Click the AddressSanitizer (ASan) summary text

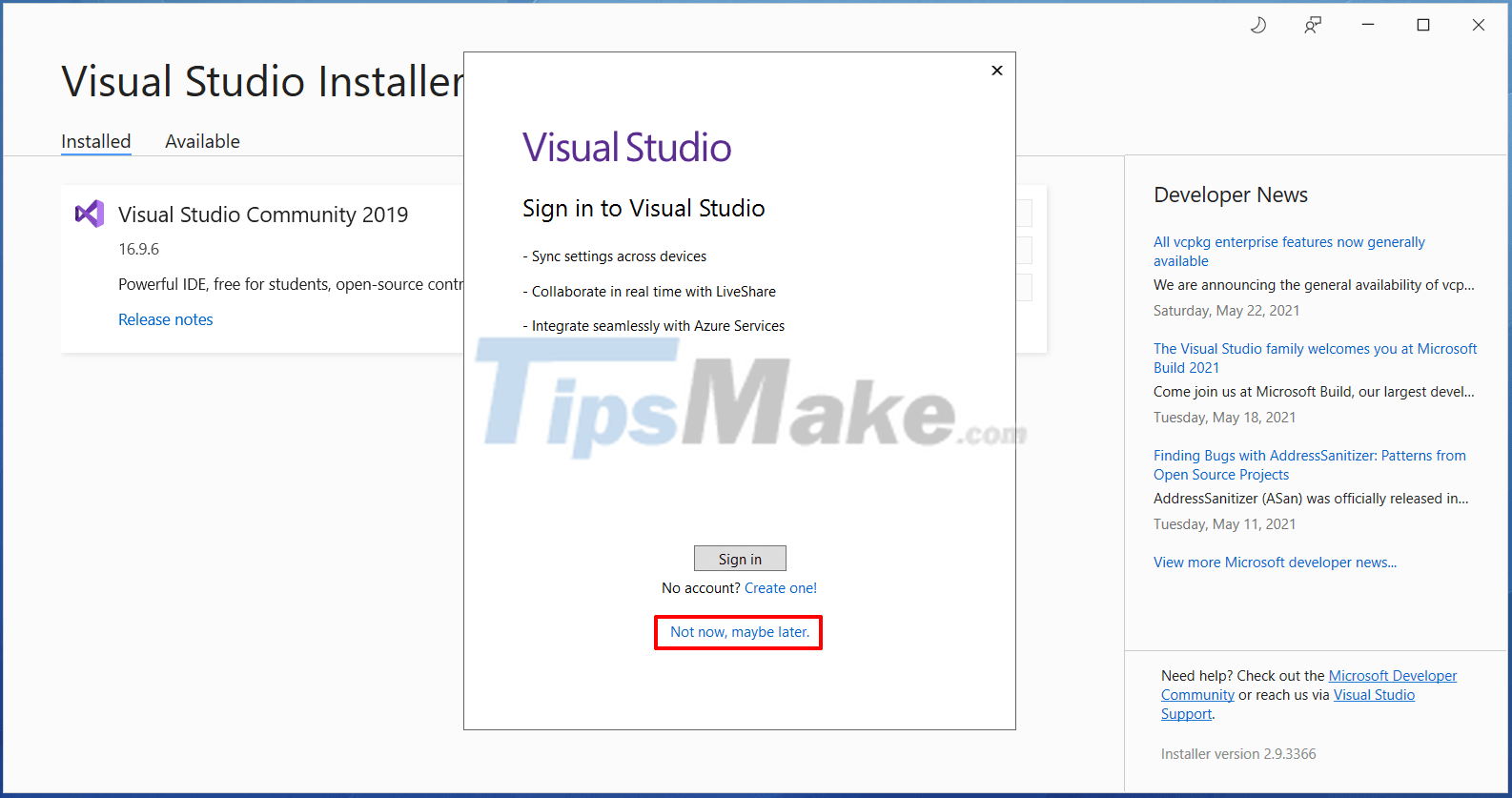click(x=1311, y=499)
